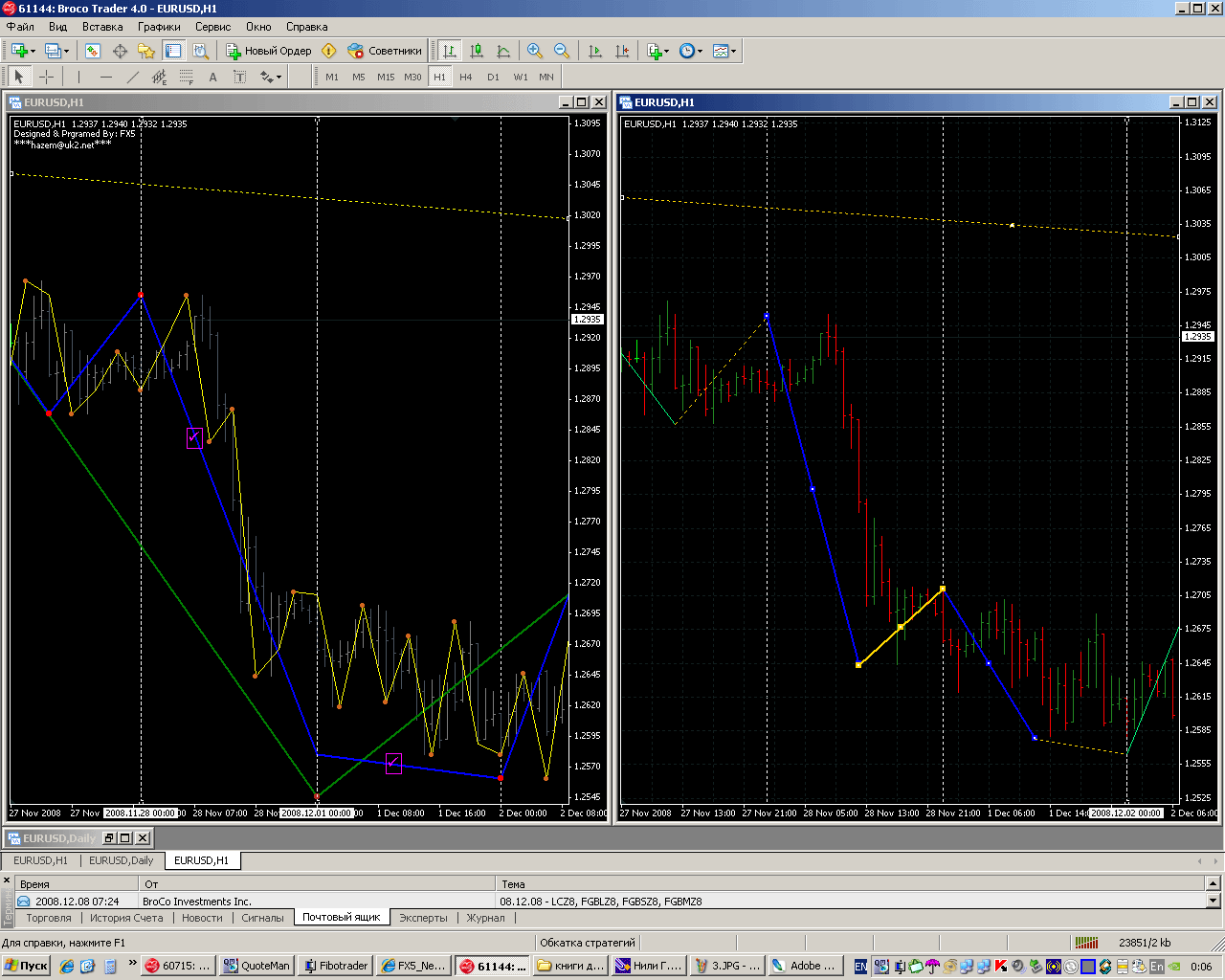Image resolution: width=1225 pixels, height=980 pixels.
Task: Open the BroCo Investments Inc. mail row
Action: pyautogui.click(x=612, y=902)
